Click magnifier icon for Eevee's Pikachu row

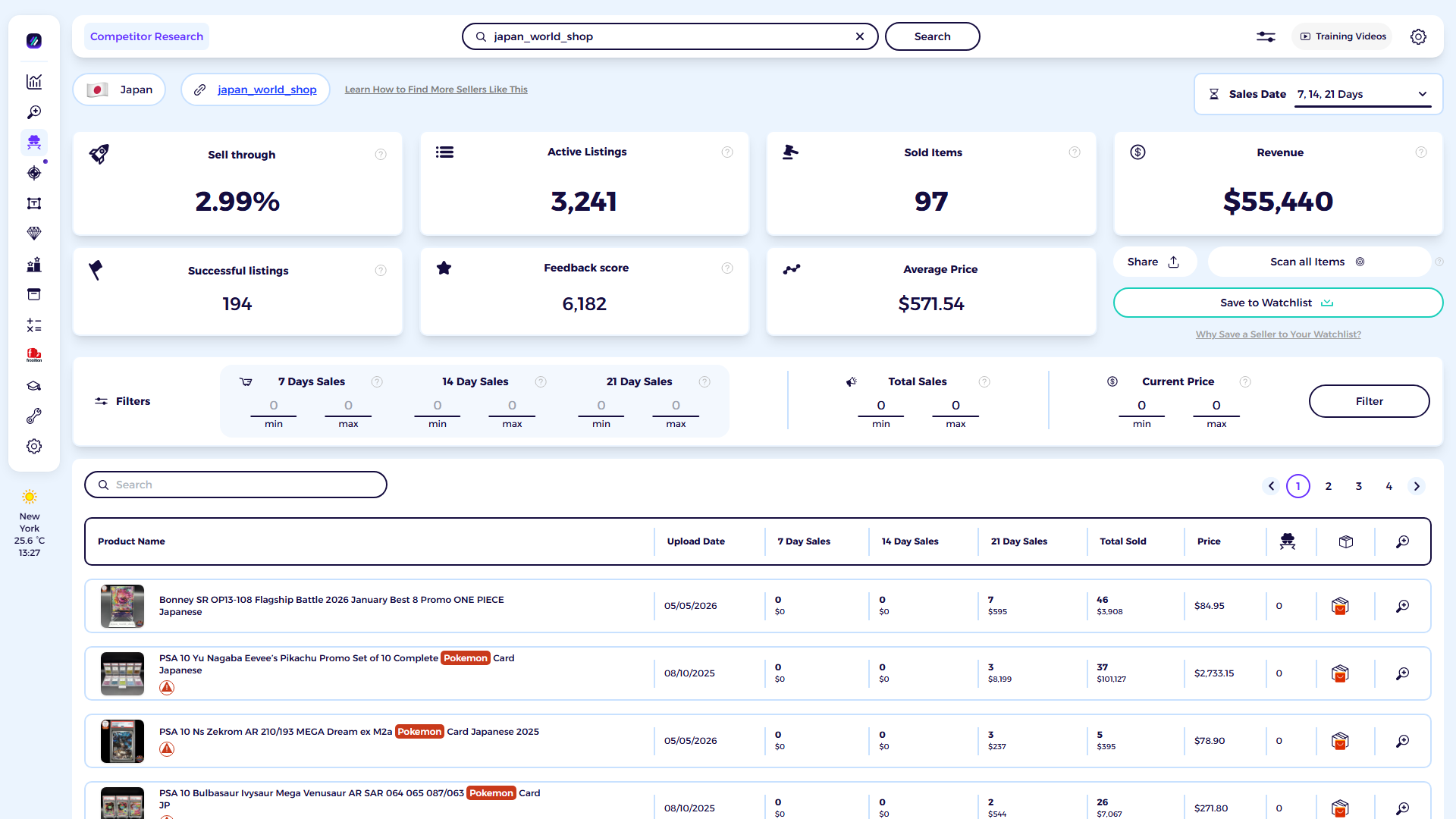click(1403, 673)
